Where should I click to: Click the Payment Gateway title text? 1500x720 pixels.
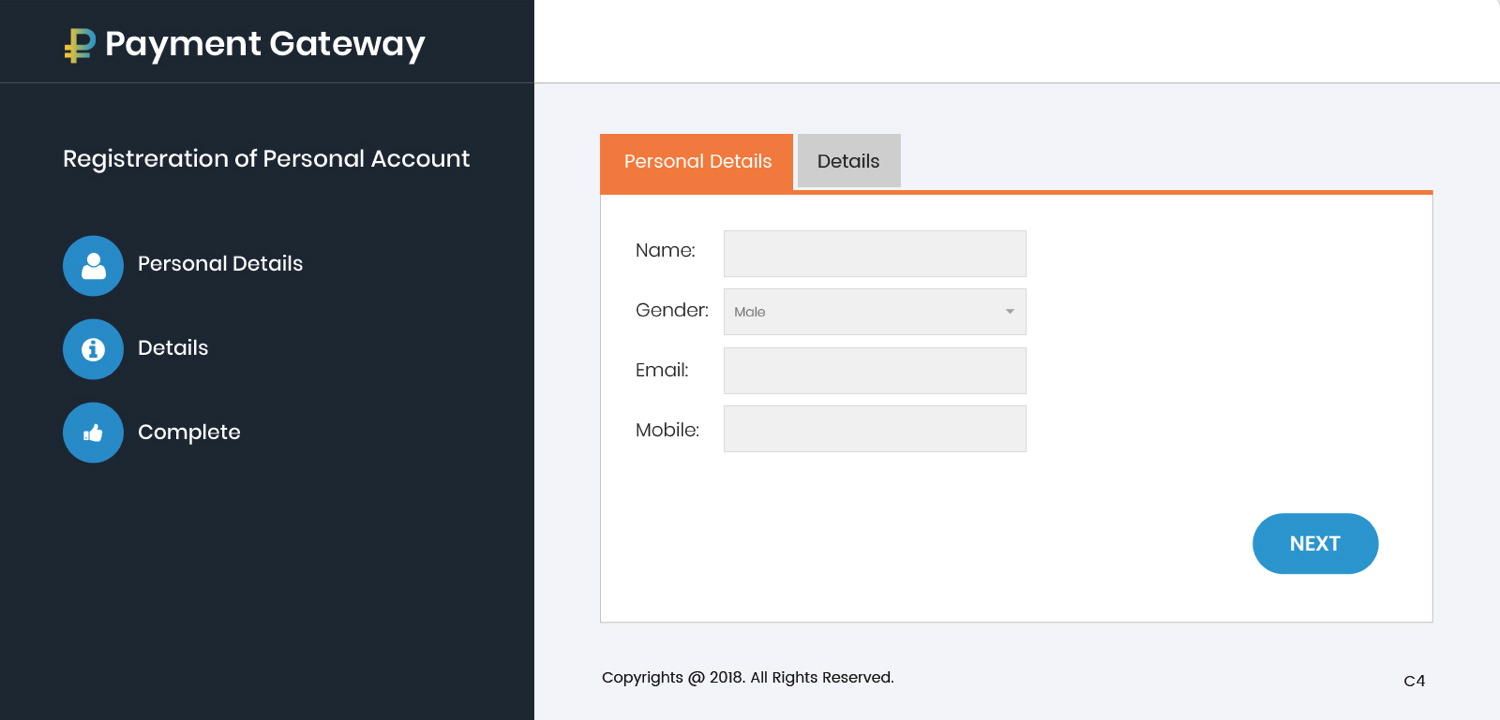click(x=265, y=44)
